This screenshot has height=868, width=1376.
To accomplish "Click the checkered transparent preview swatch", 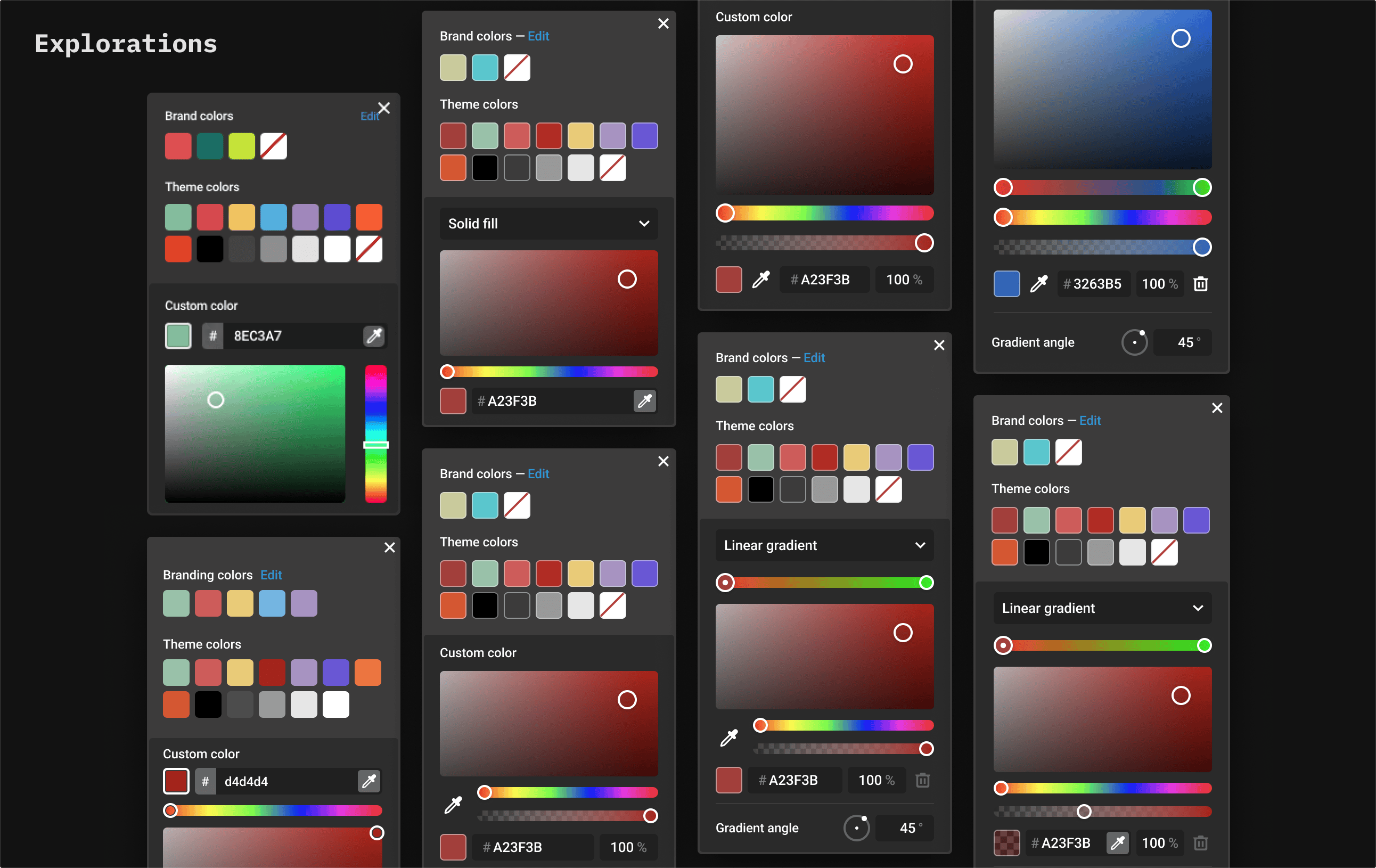I will tap(1006, 842).
